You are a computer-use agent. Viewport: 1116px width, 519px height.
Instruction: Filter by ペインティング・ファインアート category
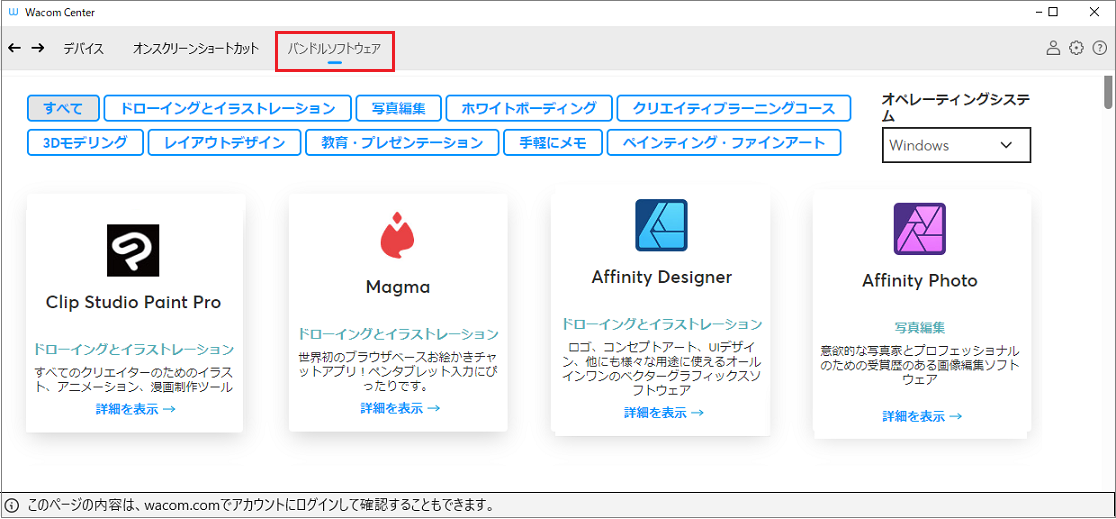click(x=724, y=142)
